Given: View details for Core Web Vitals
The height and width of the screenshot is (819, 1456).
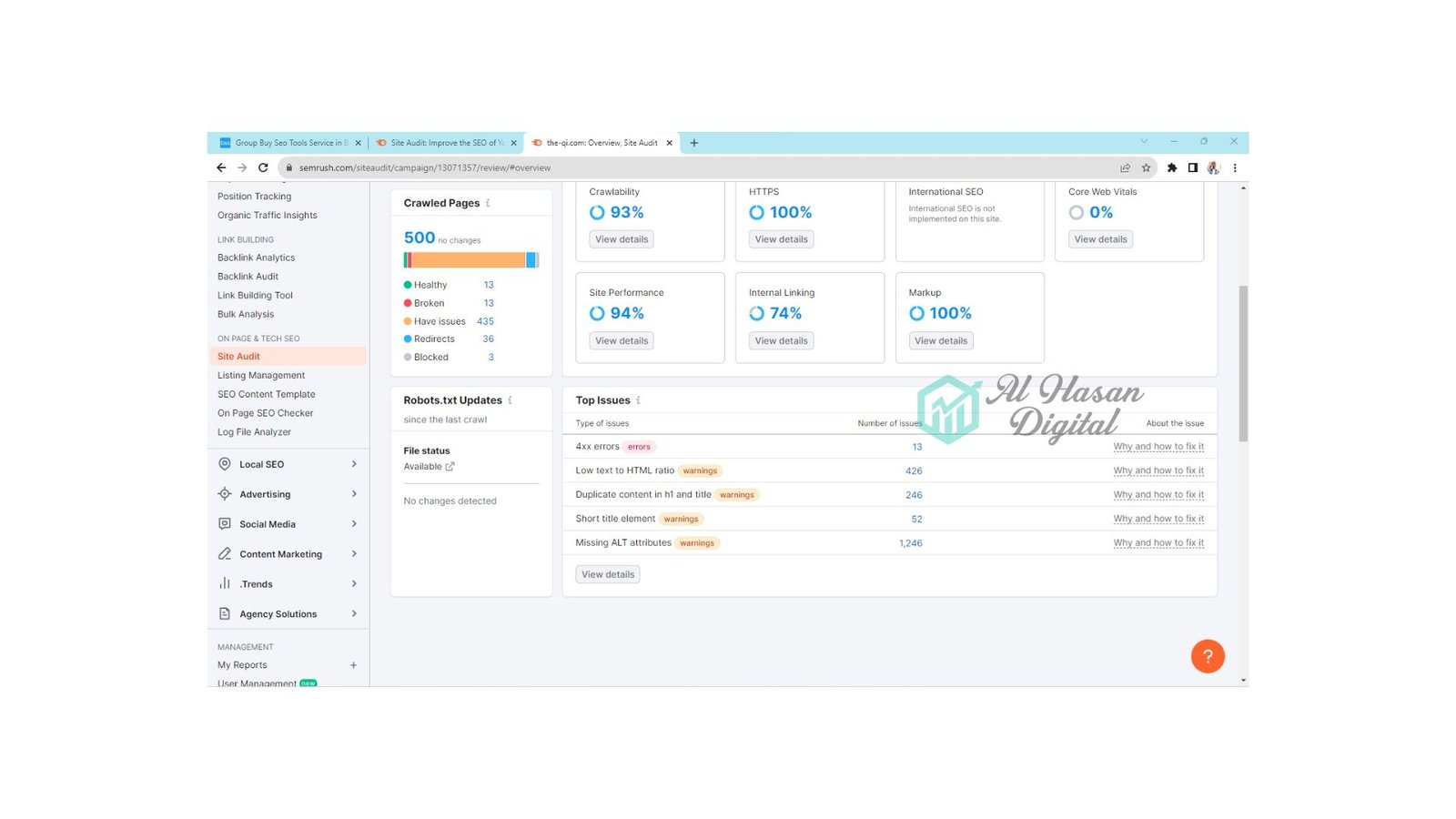Looking at the screenshot, I should (1101, 239).
